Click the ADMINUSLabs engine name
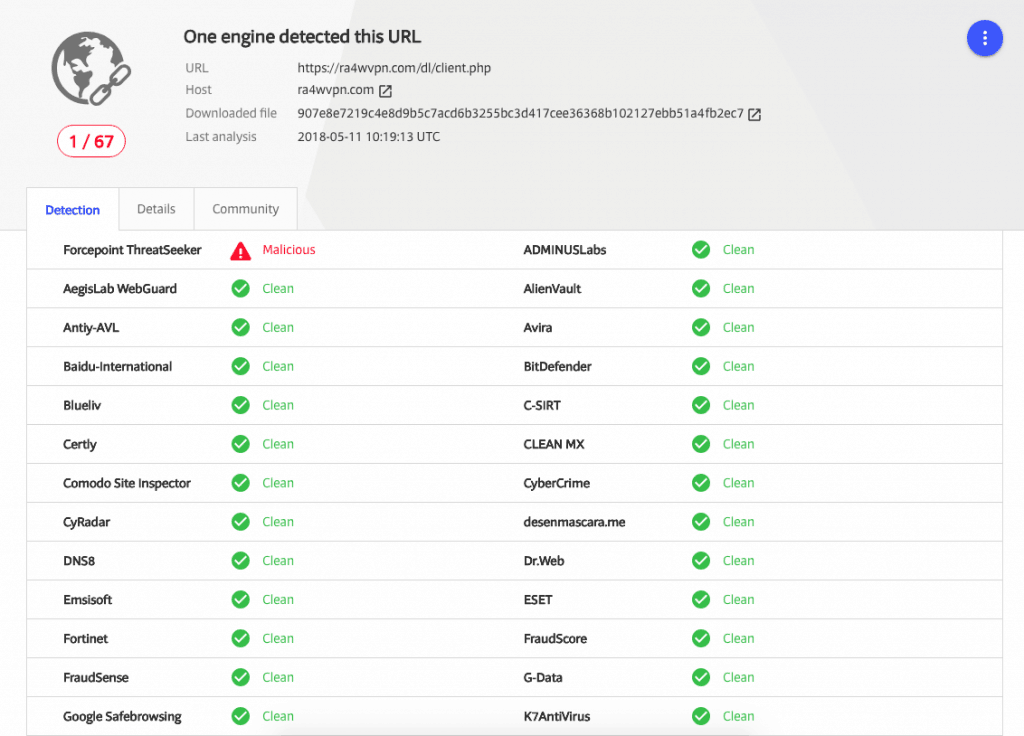Viewport: 1024px width, 736px height. tap(564, 249)
